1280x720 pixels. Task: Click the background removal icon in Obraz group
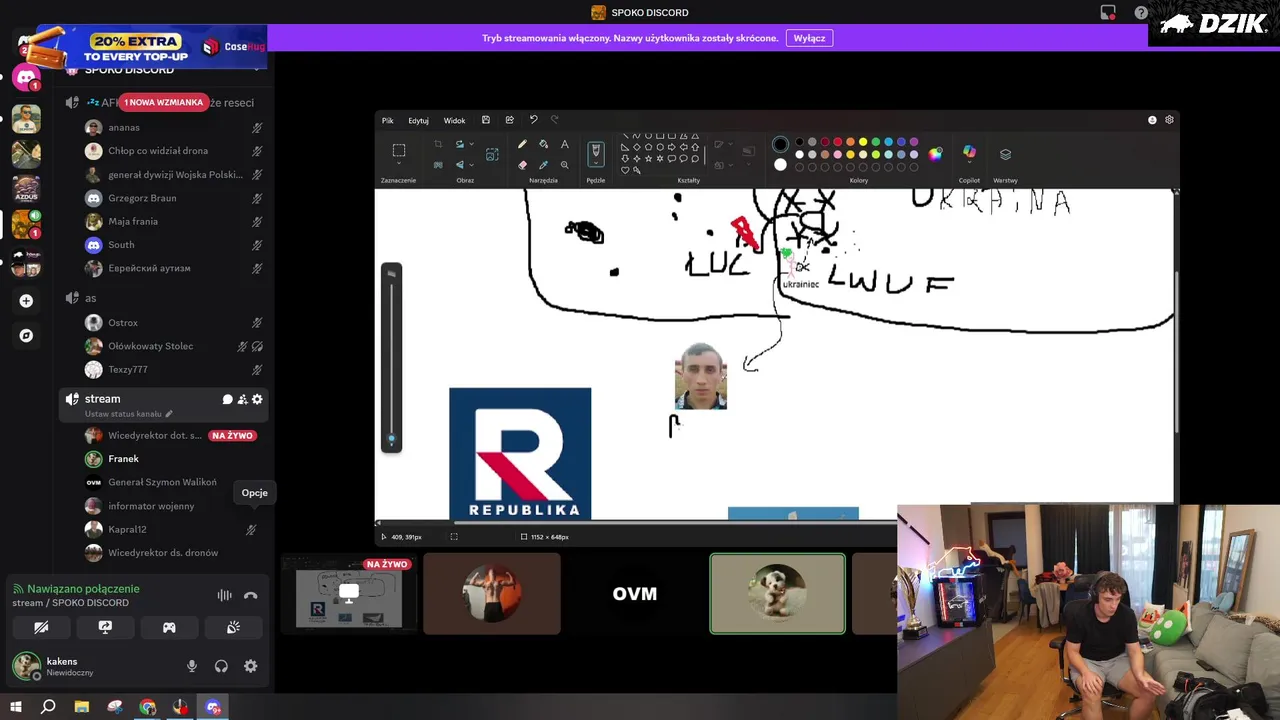(x=438, y=165)
